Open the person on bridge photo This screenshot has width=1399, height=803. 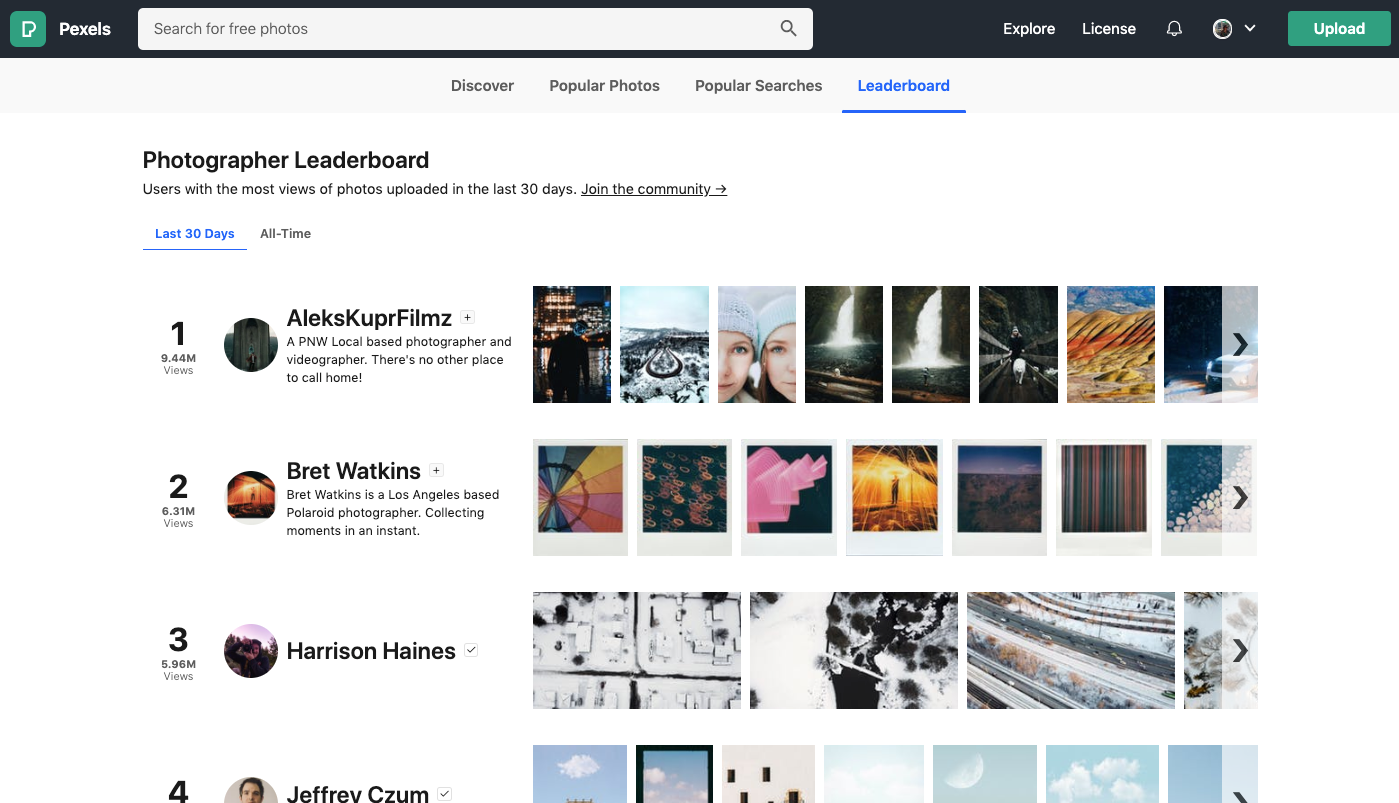pyautogui.click(x=1018, y=345)
